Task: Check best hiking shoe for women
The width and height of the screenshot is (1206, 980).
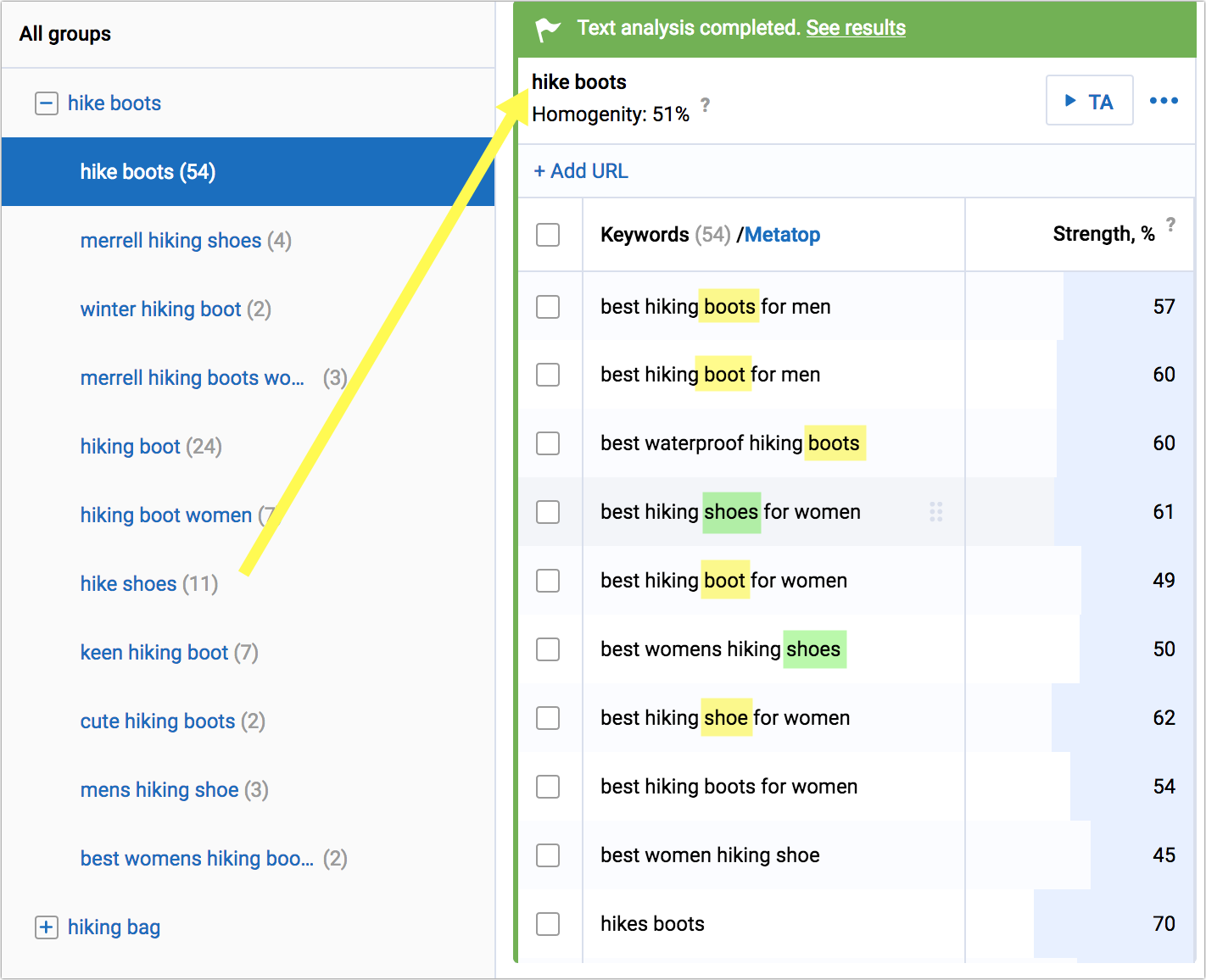Action: click(x=548, y=718)
